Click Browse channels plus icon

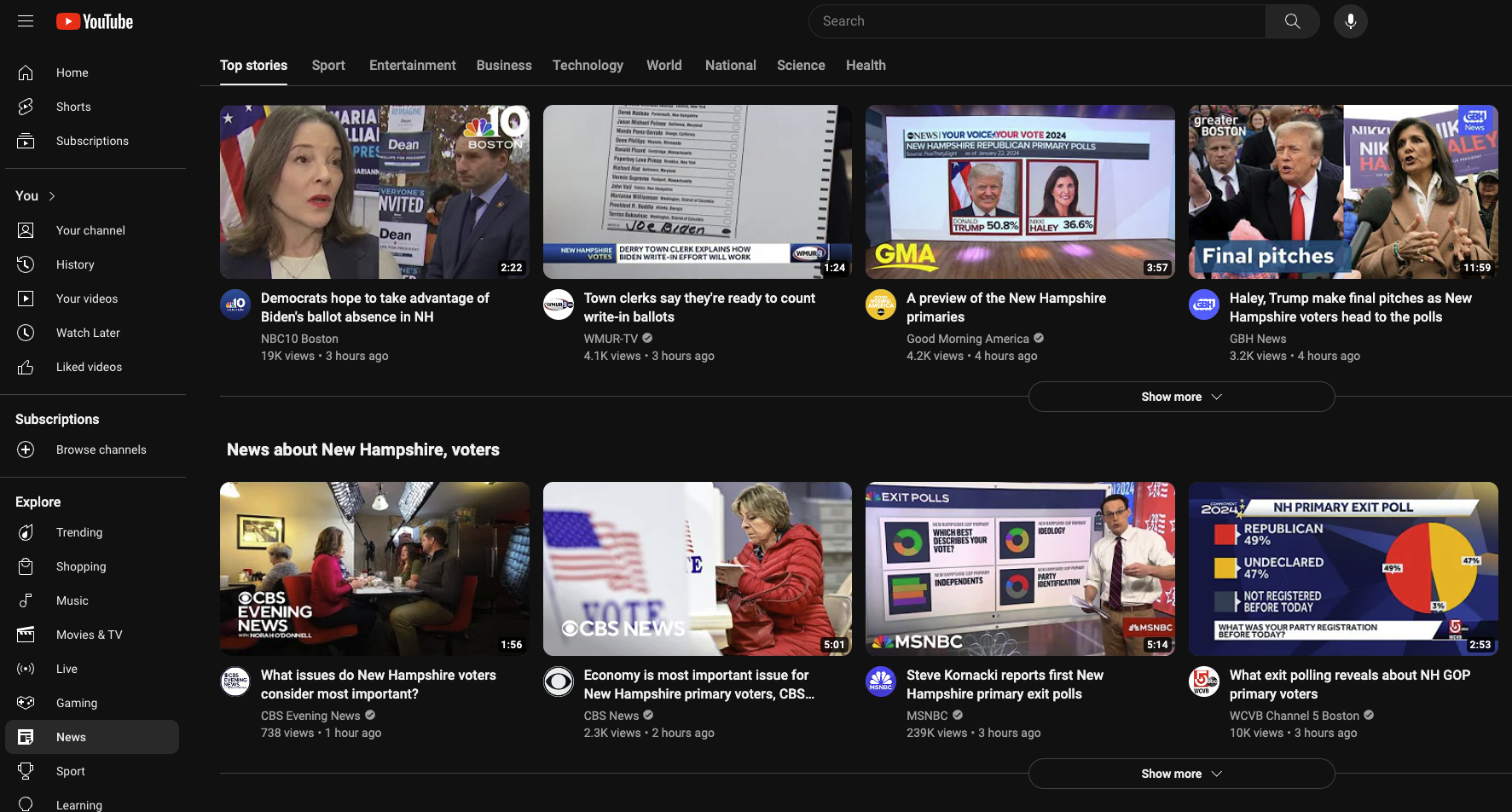(26, 449)
